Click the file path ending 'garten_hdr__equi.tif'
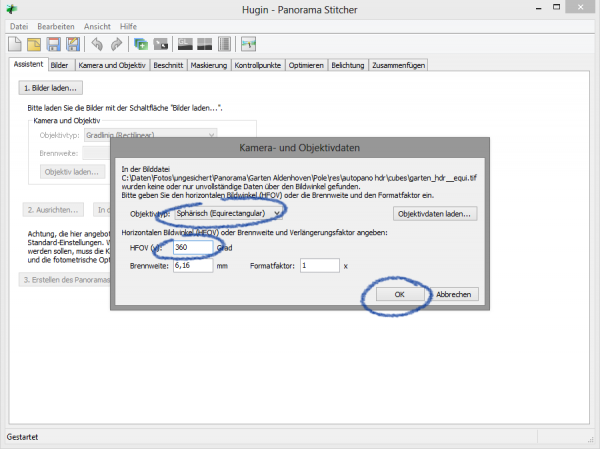This screenshot has width=600, height=449. point(299,178)
